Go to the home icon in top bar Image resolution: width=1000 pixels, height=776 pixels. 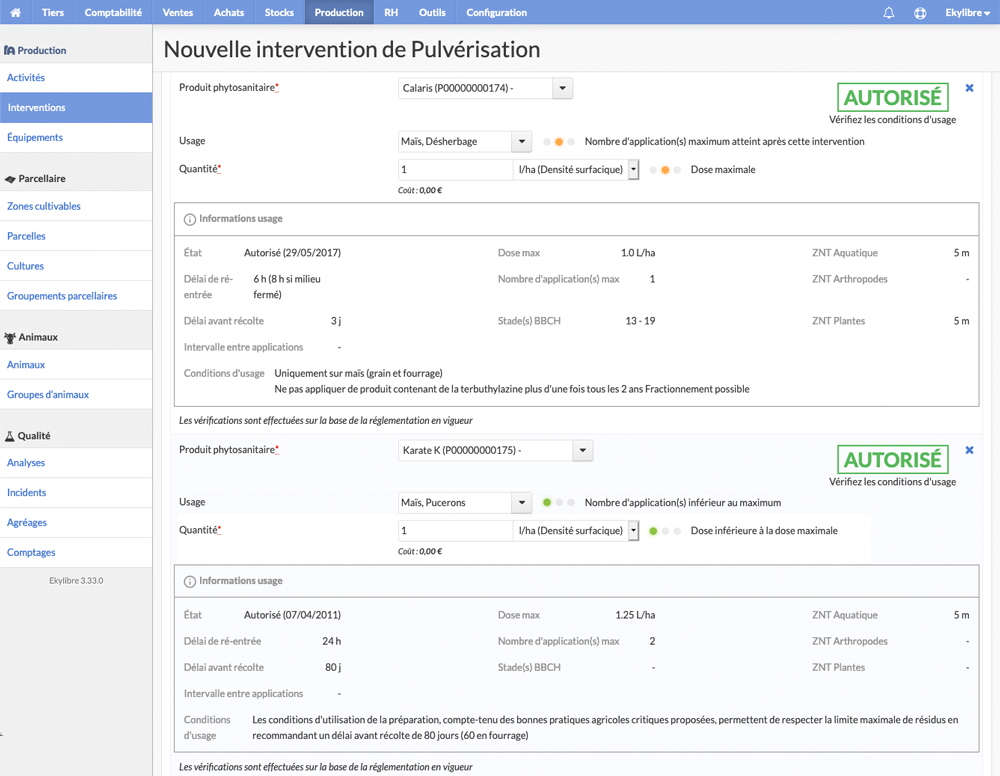tap(15, 12)
